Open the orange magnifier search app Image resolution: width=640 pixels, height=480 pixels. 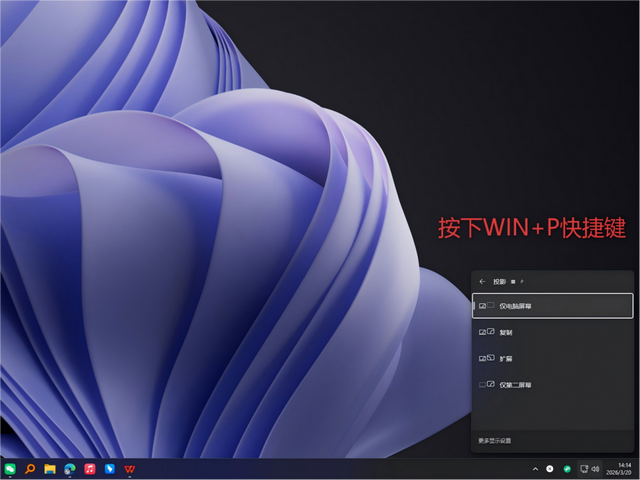30,469
